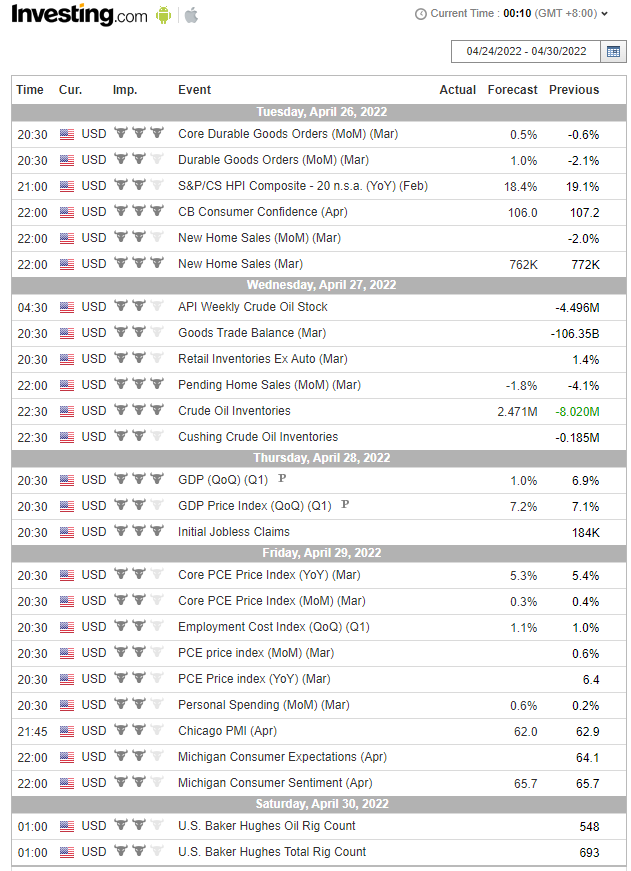The image size is (631, 871).
Task: Click the US flag in the Chicago PMI row
Action: [67, 731]
